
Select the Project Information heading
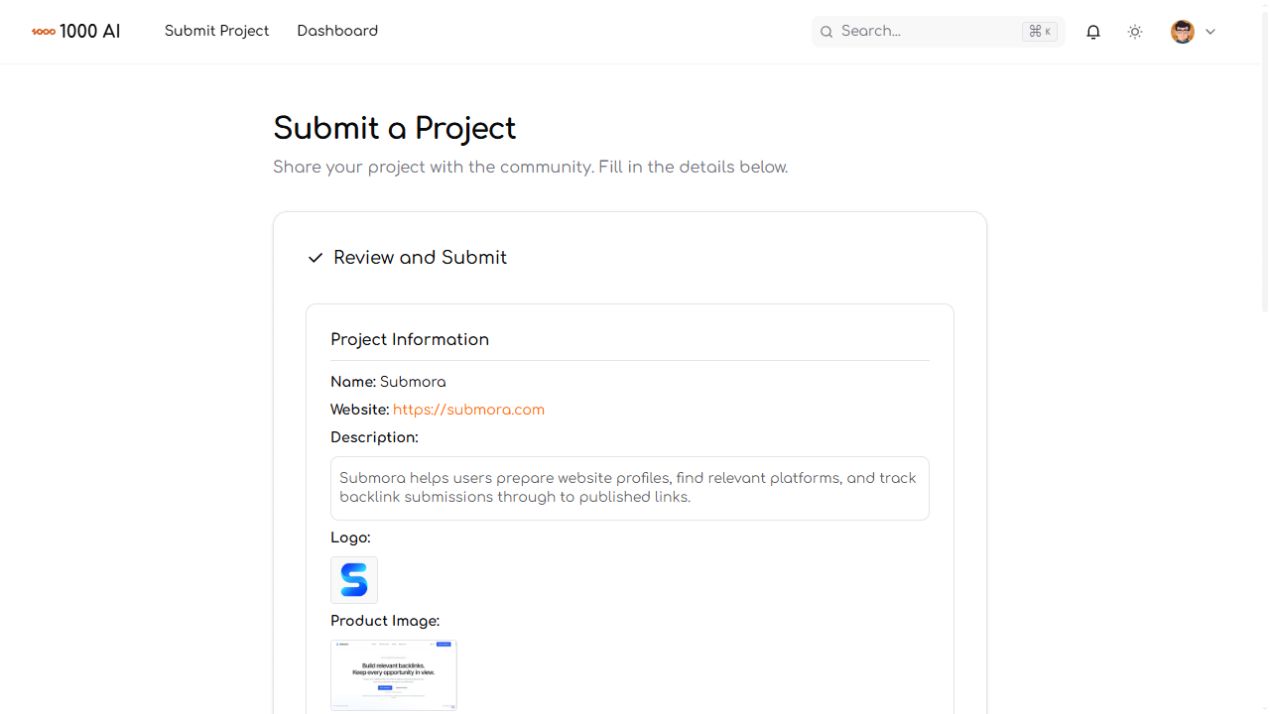pos(410,340)
